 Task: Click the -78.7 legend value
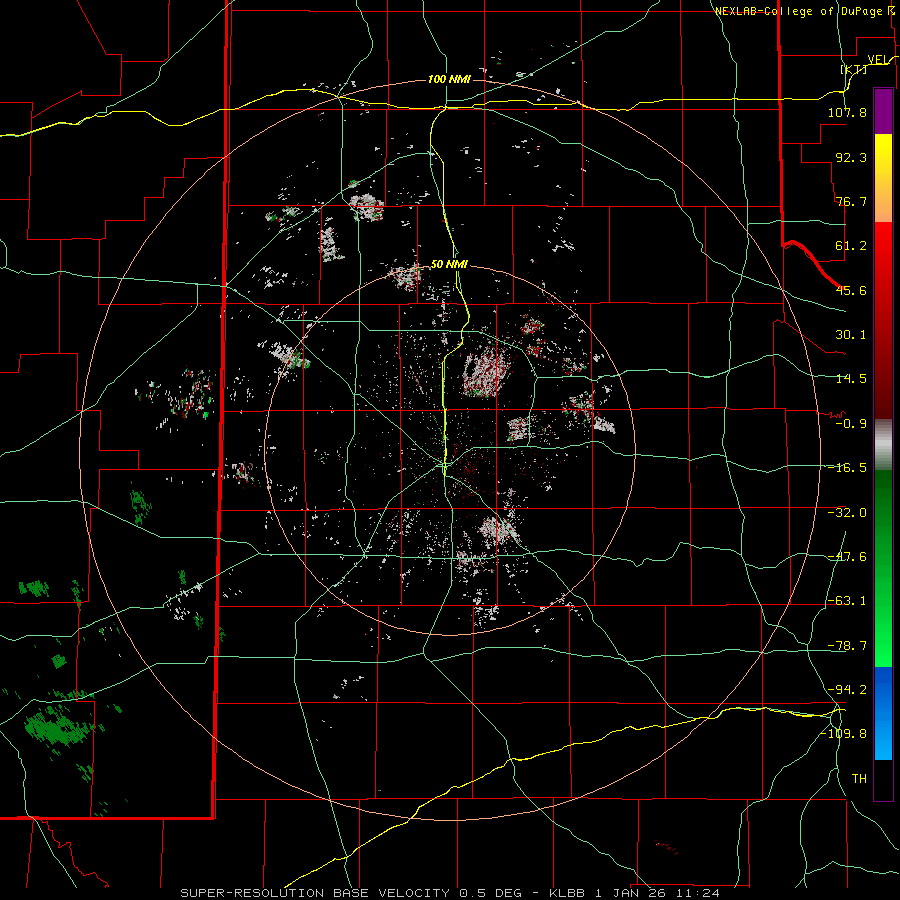[x=847, y=646]
